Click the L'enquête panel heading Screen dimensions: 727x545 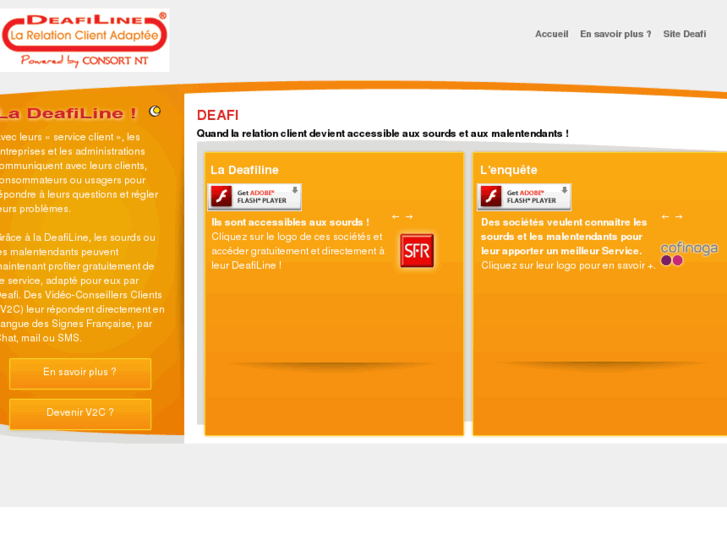click(x=509, y=170)
